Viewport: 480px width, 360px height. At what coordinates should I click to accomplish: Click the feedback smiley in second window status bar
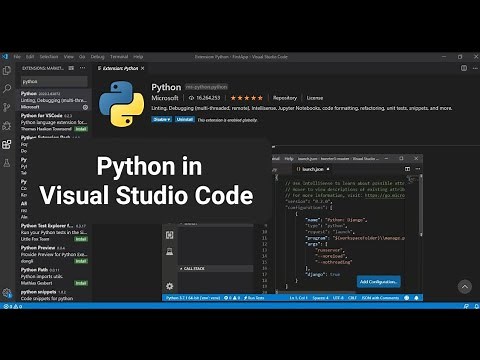pos(407,298)
